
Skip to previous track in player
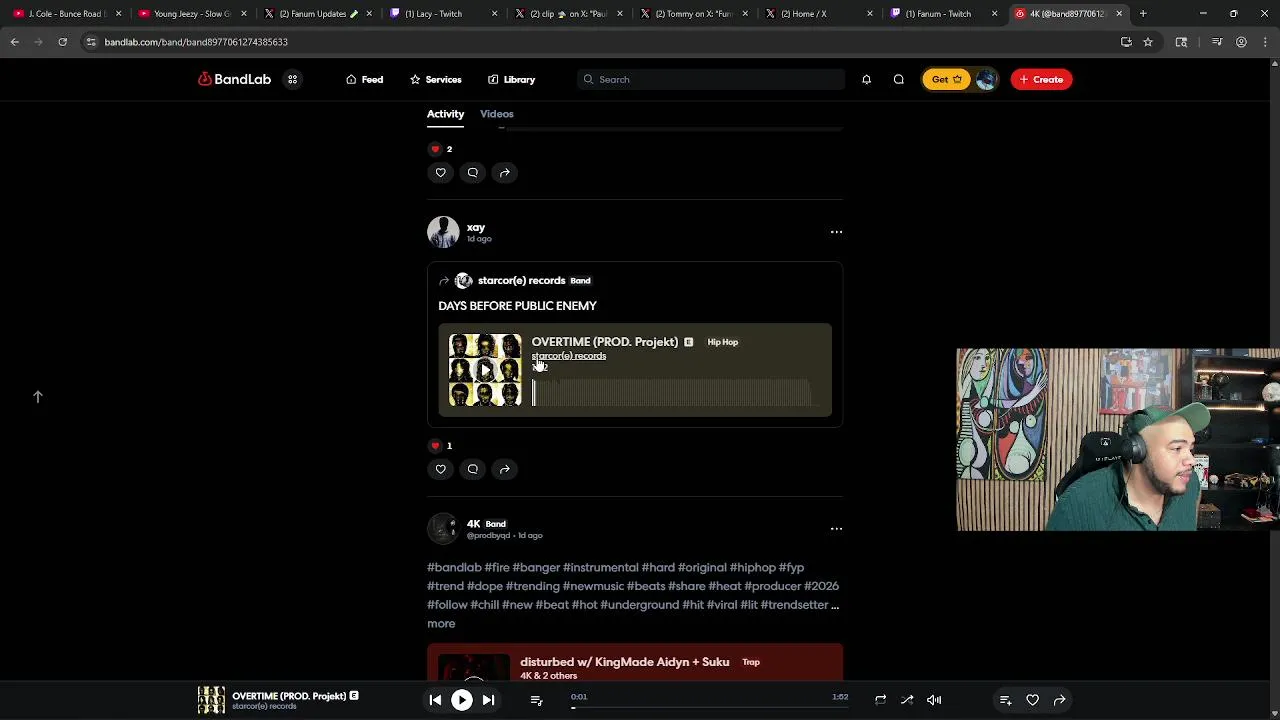435,700
